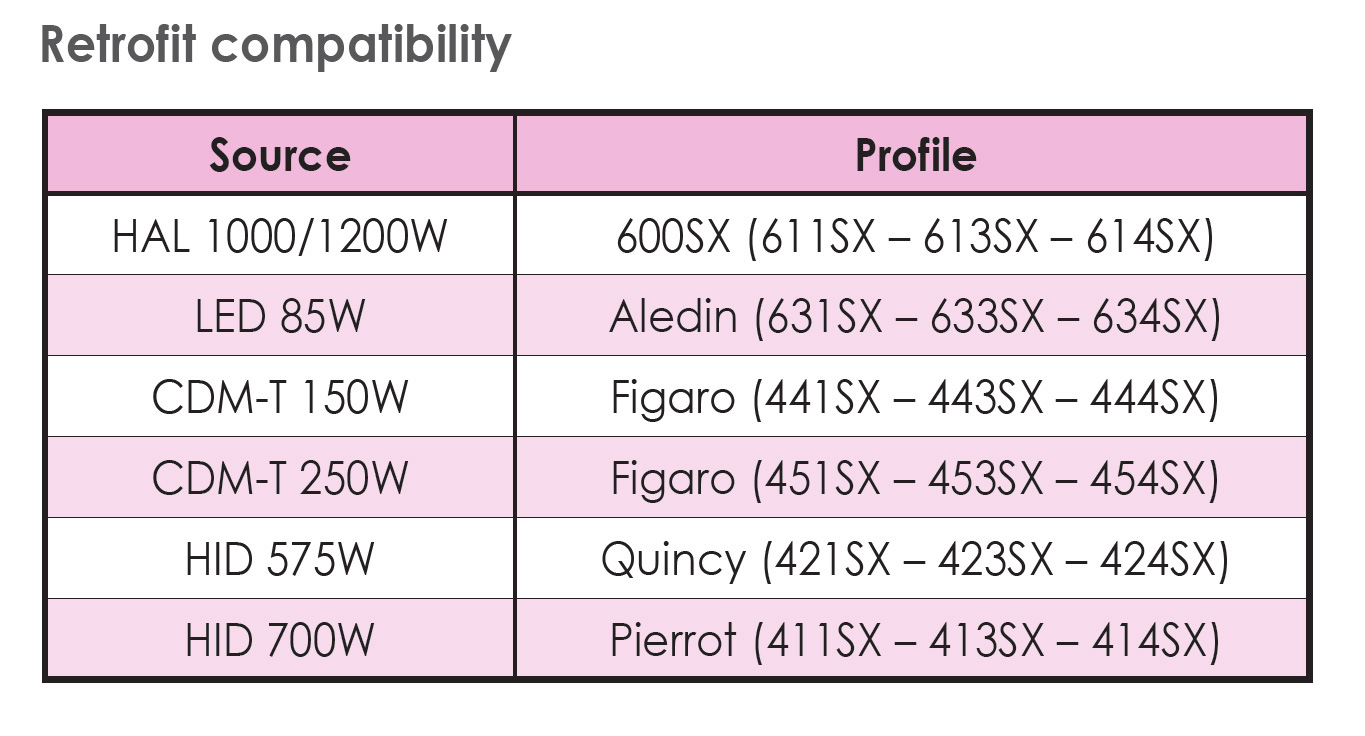The image size is (1365, 736).
Task: Select the CDM-T 150W cell
Action: pos(280,398)
